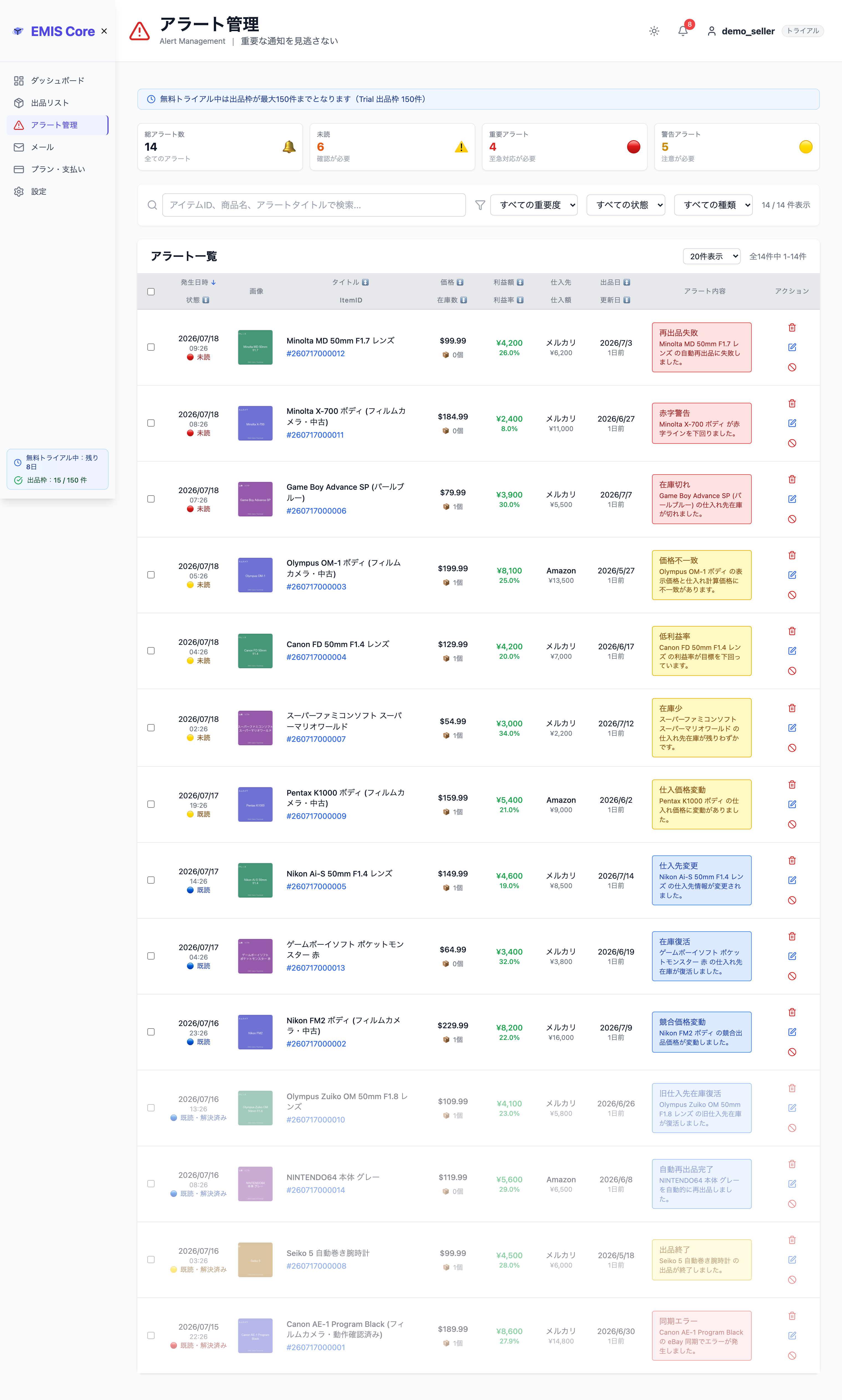Select アラート管理 in sidebar
This screenshot has width=842, height=1400.
pyautogui.click(x=57, y=125)
